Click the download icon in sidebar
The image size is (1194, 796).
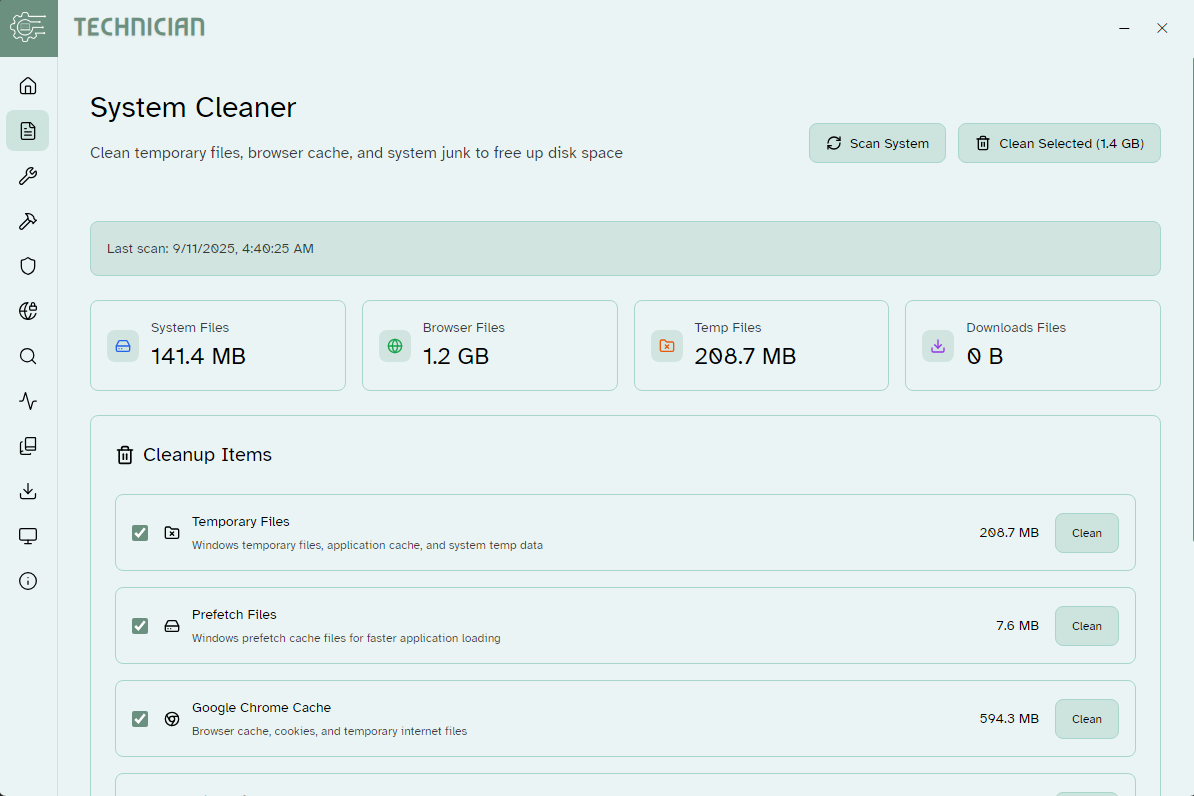28,491
